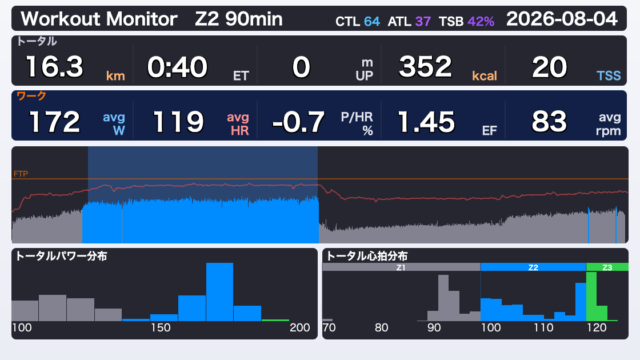Click the 2026-08-04 date in header
The height and width of the screenshot is (360, 640).
[x=562, y=19]
